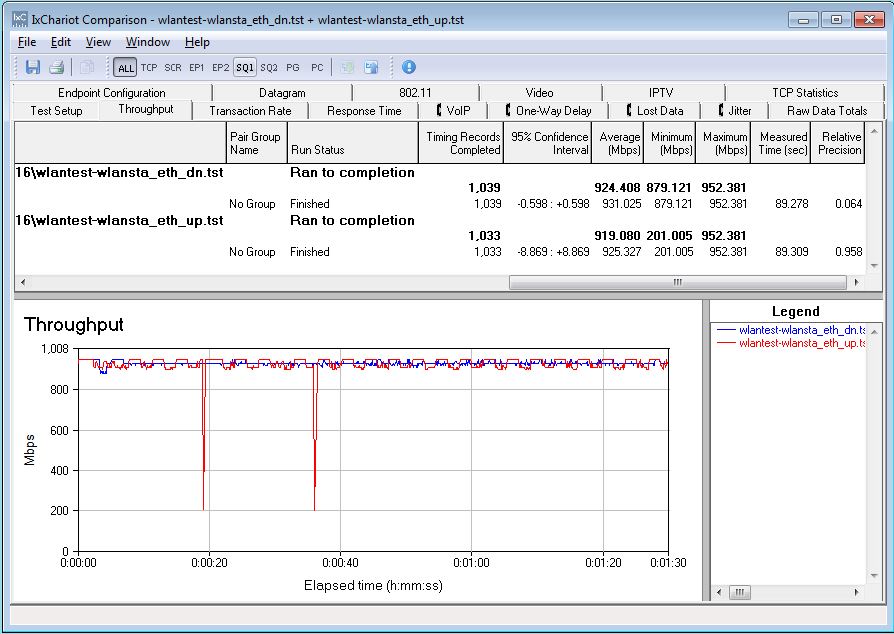The height and width of the screenshot is (634, 894).
Task: Click the results table horizontal scrollbar thumb
Action: coord(677,282)
